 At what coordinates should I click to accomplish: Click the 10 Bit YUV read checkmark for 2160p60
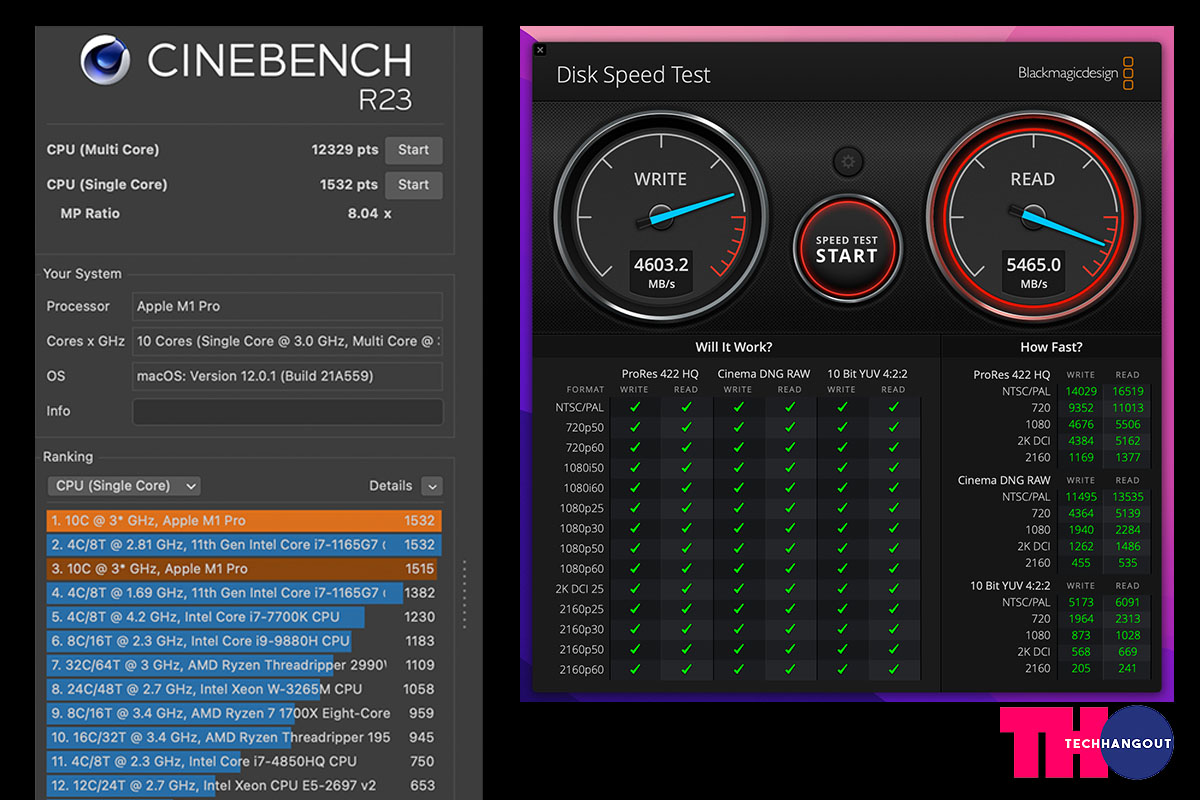point(894,670)
